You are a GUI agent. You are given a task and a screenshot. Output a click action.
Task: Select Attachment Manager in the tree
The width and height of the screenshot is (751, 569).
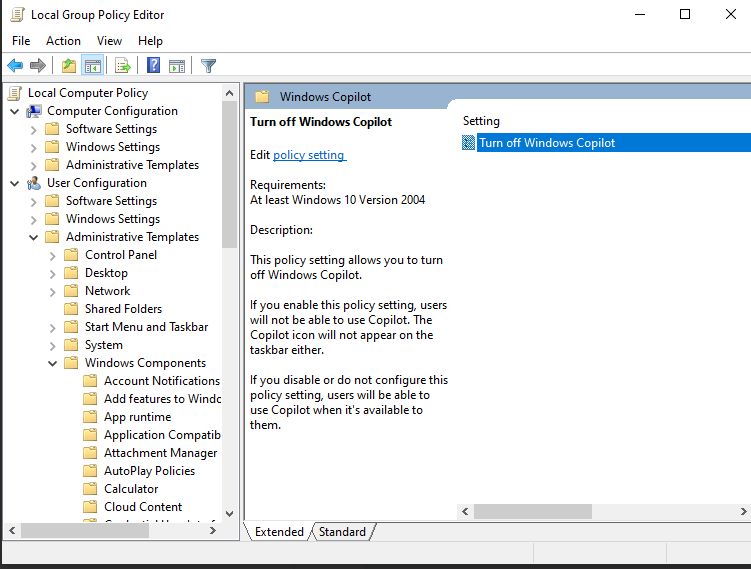(160, 453)
